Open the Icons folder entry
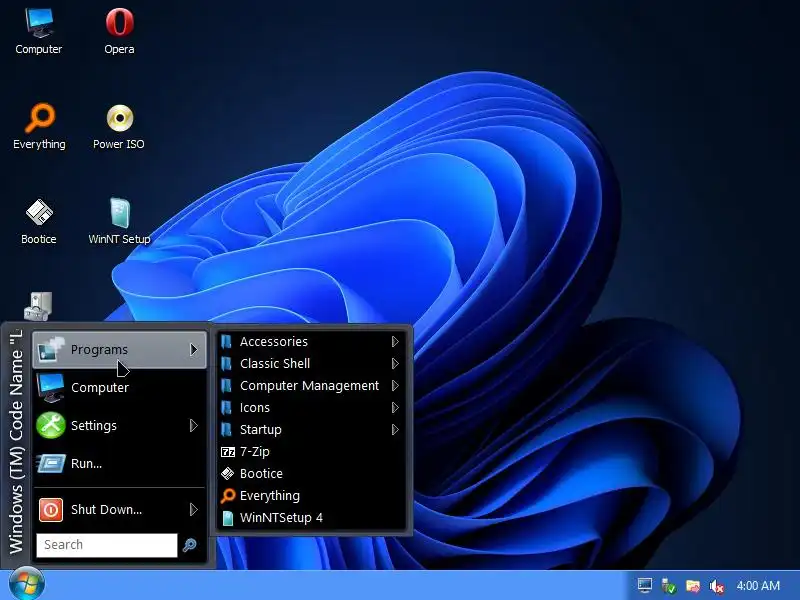 311,408
